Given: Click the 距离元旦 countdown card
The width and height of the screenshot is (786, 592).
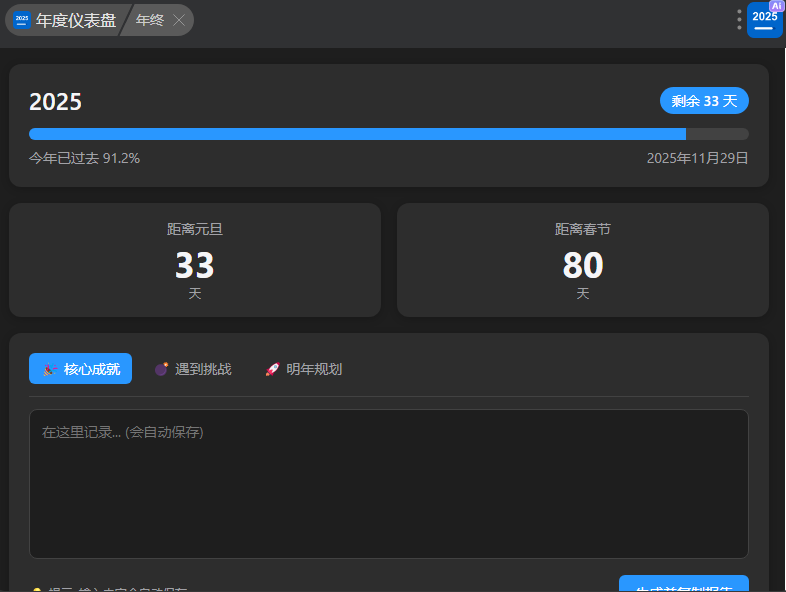Looking at the screenshot, I should click(195, 260).
